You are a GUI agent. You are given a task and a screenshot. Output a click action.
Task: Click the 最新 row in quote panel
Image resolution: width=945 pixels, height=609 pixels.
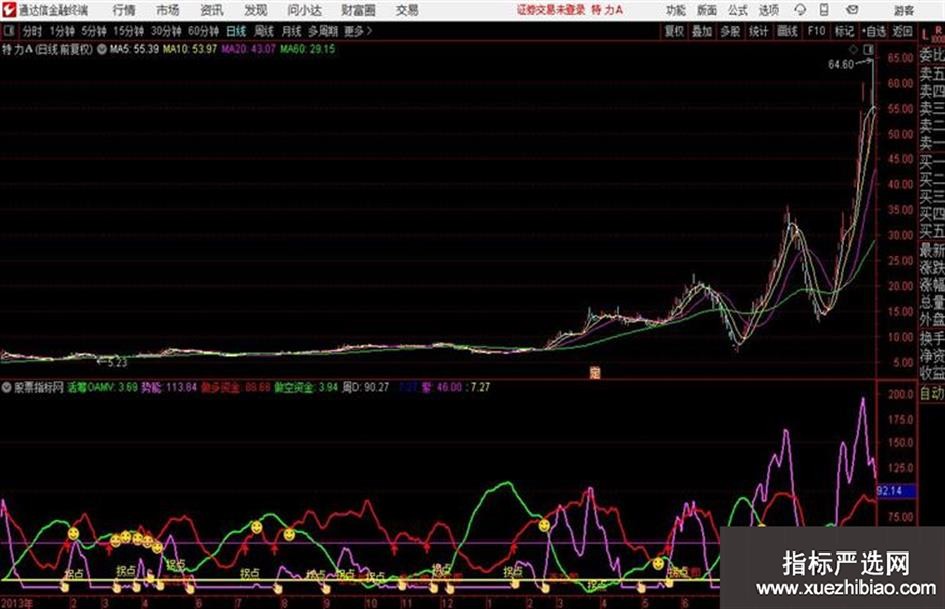point(932,250)
